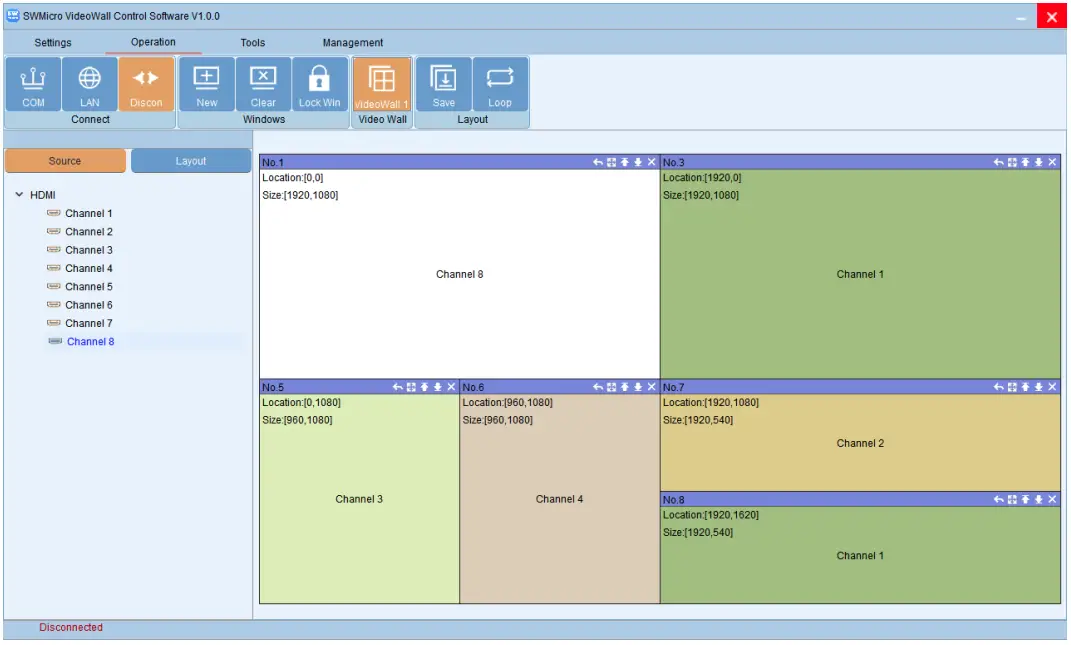Clear all windows with the Clear icon
The image size is (1071, 645).
pyautogui.click(x=263, y=84)
